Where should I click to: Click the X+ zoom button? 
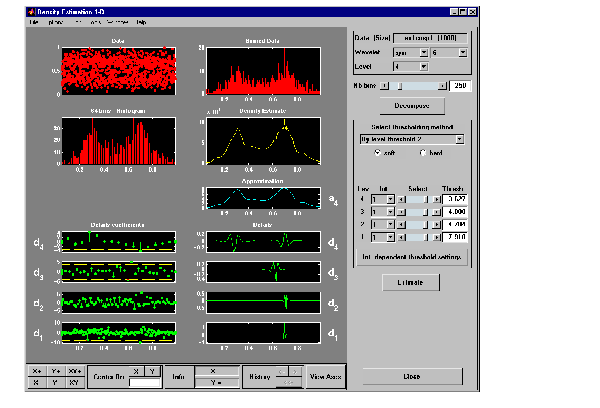point(39,369)
